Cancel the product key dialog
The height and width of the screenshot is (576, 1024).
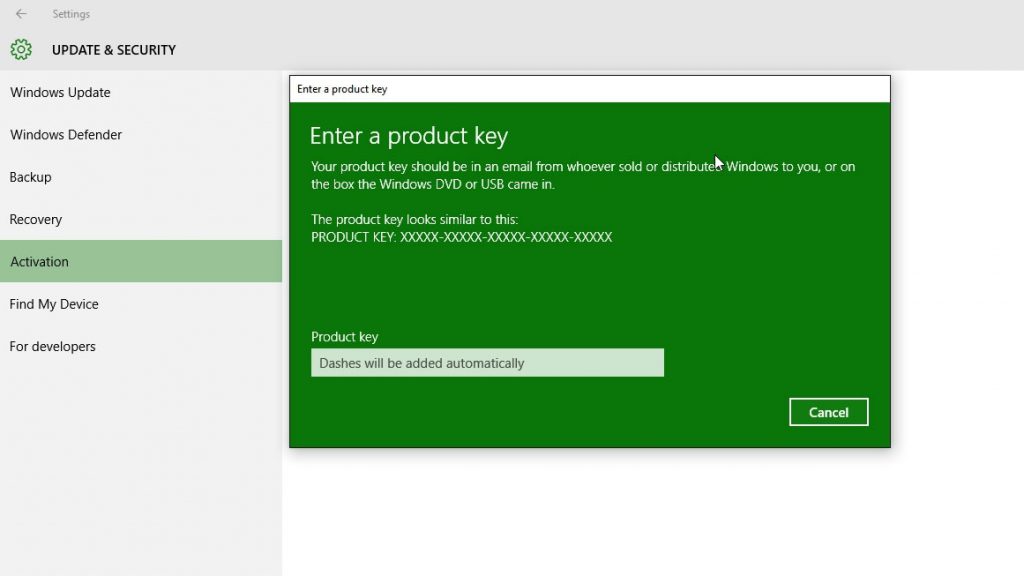click(x=828, y=412)
